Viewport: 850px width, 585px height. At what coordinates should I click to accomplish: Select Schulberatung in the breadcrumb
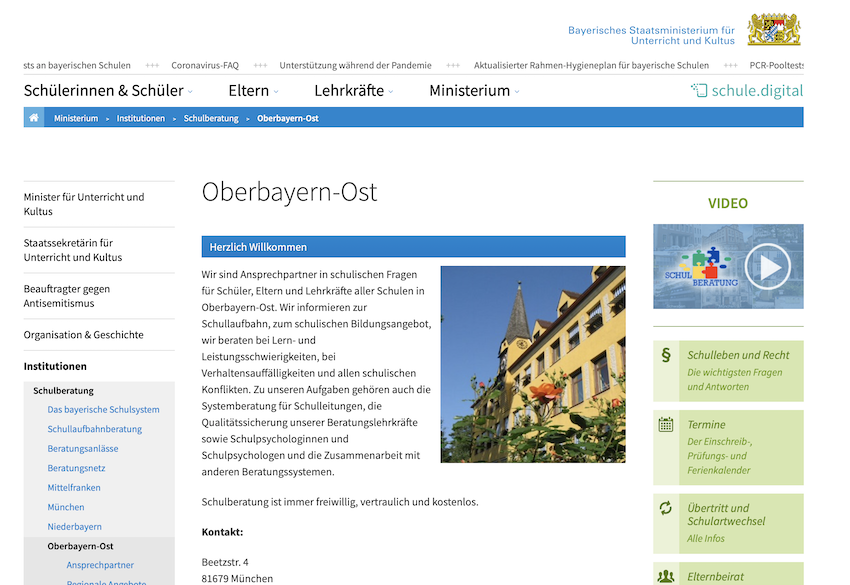pyautogui.click(x=211, y=118)
